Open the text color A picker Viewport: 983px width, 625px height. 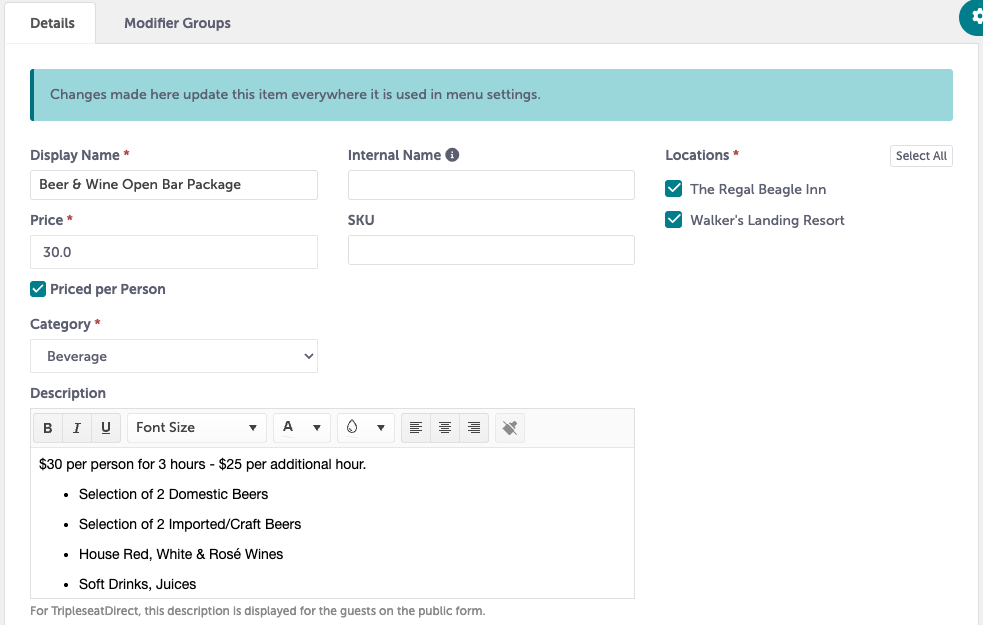click(x=302, y=428)
